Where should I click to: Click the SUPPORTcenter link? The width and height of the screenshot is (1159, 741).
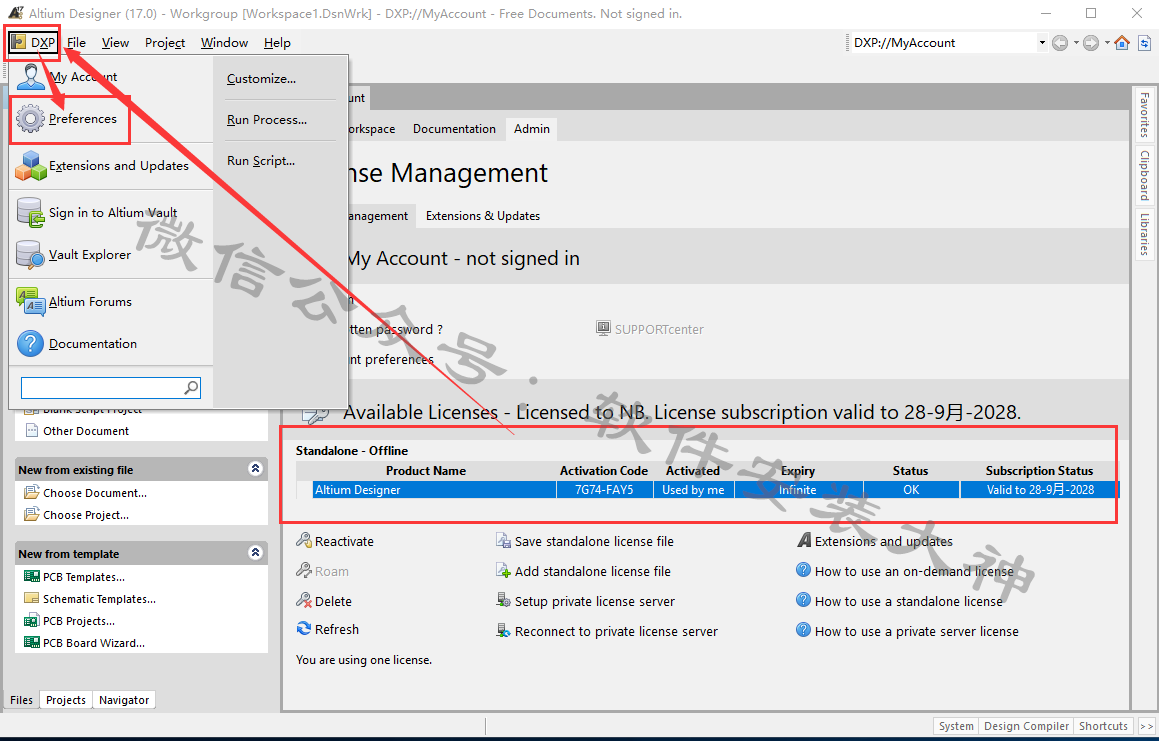659,330
